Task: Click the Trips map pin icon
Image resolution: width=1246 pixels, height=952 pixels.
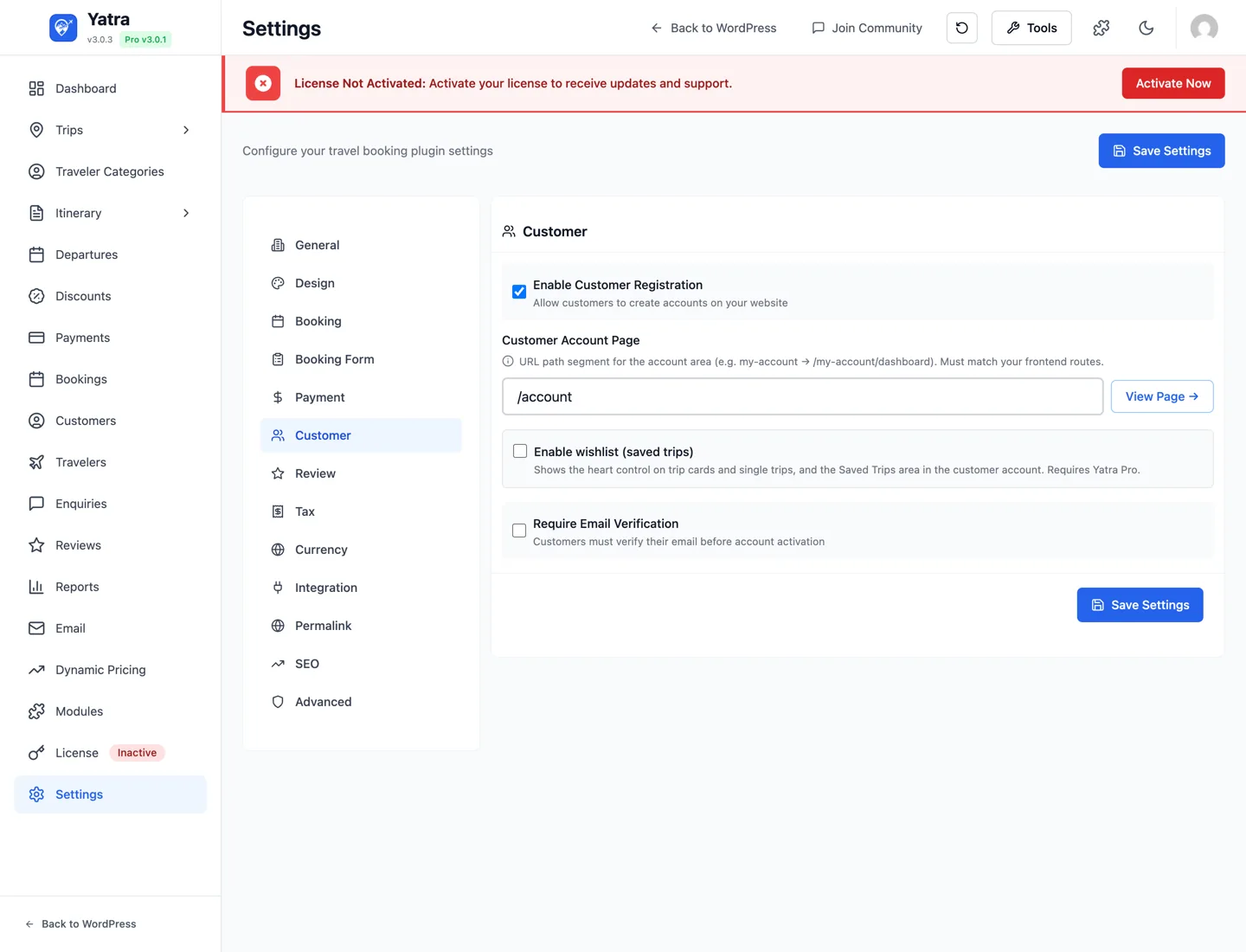Action: (36, 130)
